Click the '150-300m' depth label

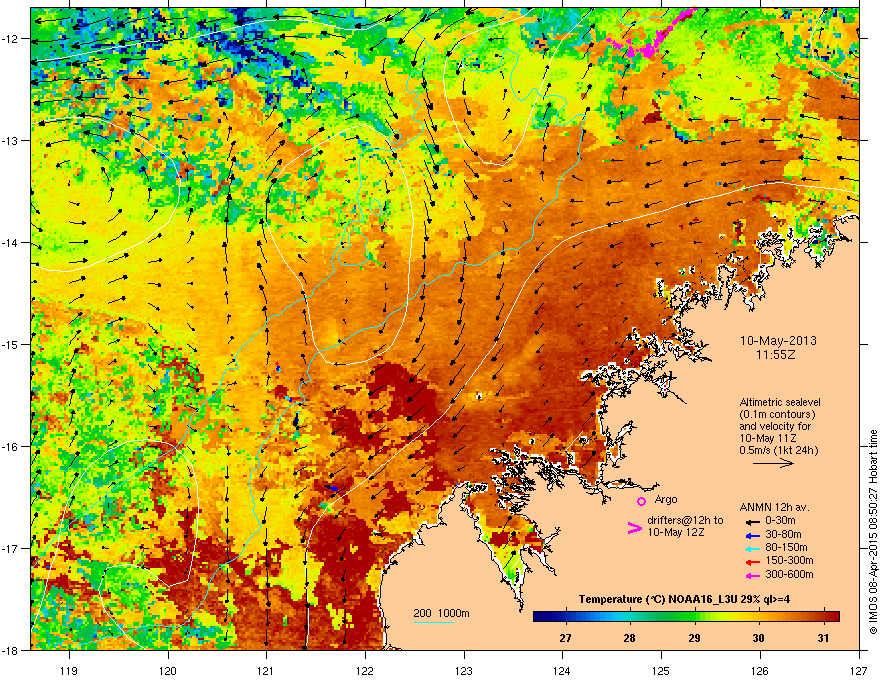(x=789, y=560)
